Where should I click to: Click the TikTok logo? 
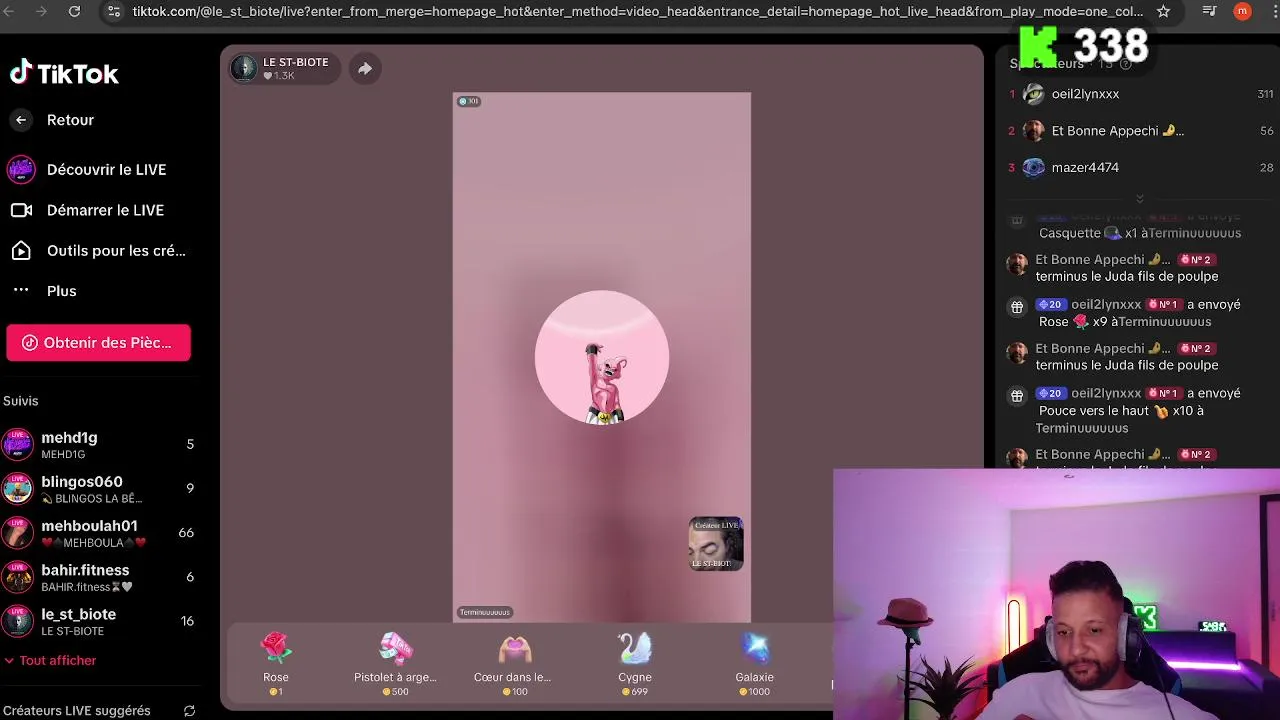coord(64,73)
